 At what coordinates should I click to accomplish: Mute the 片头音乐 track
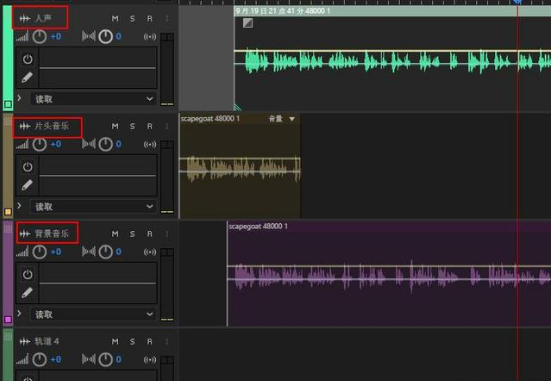115,126
